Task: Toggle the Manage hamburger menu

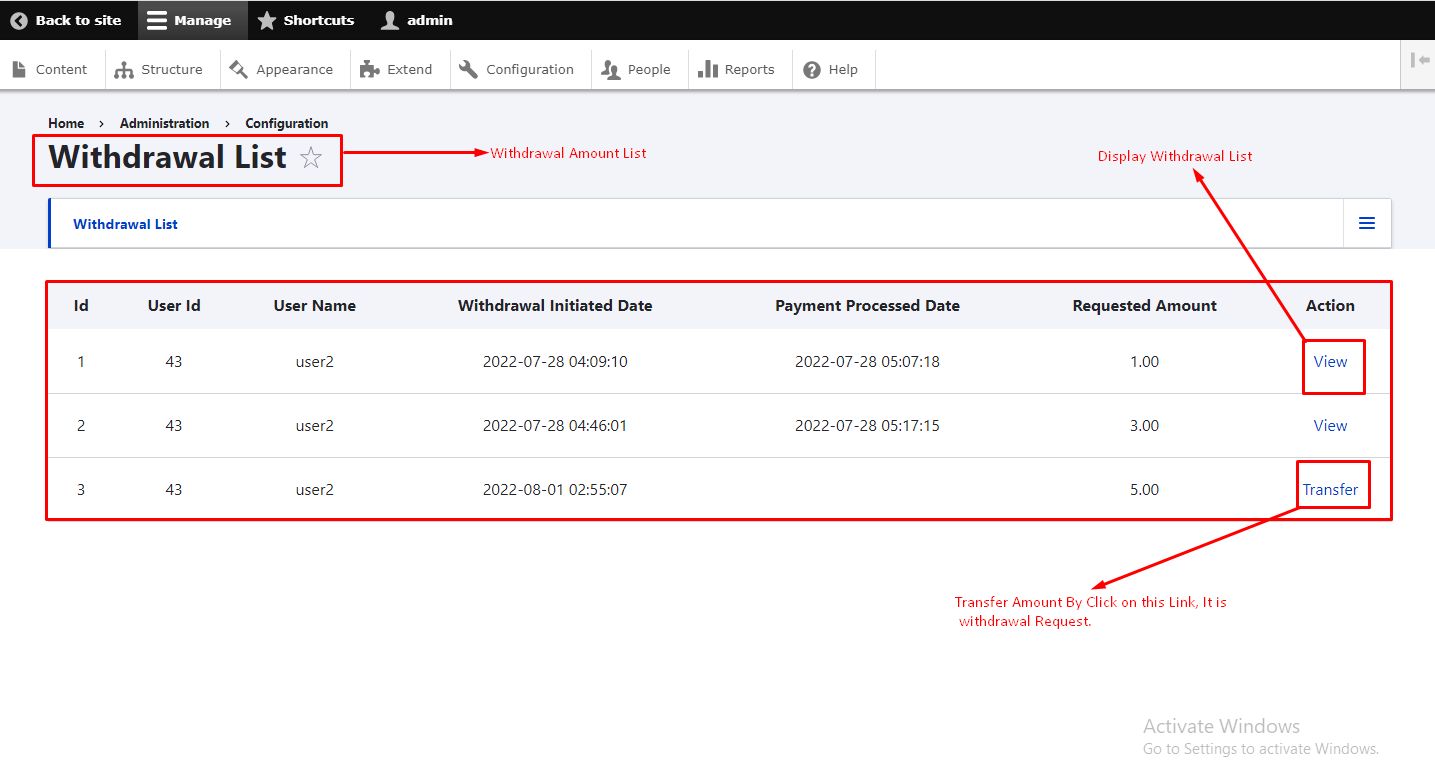Action: [x=157, y=20]
